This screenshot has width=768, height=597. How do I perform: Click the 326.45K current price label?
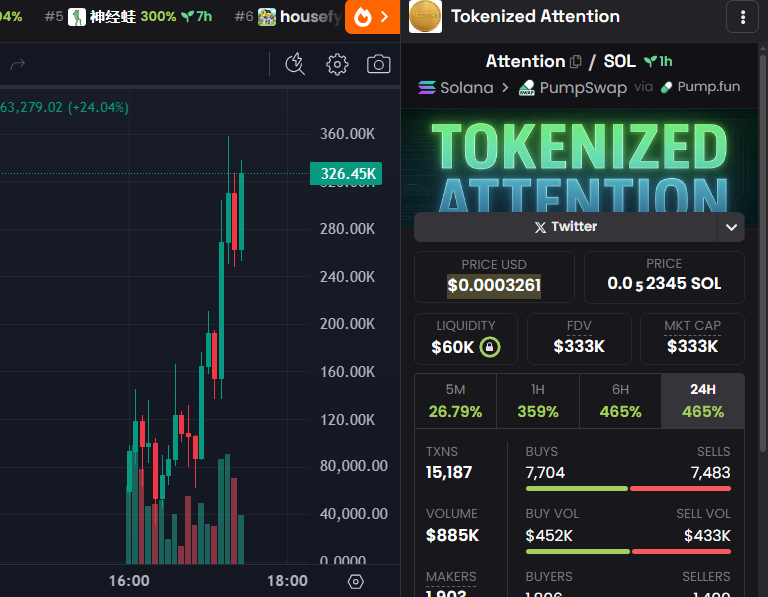[x=346, y=173]
